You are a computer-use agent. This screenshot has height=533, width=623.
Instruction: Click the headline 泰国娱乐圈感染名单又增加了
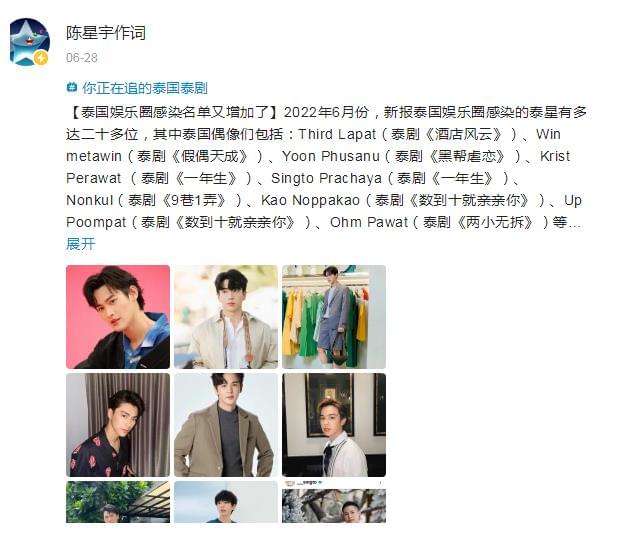(175, 112)
